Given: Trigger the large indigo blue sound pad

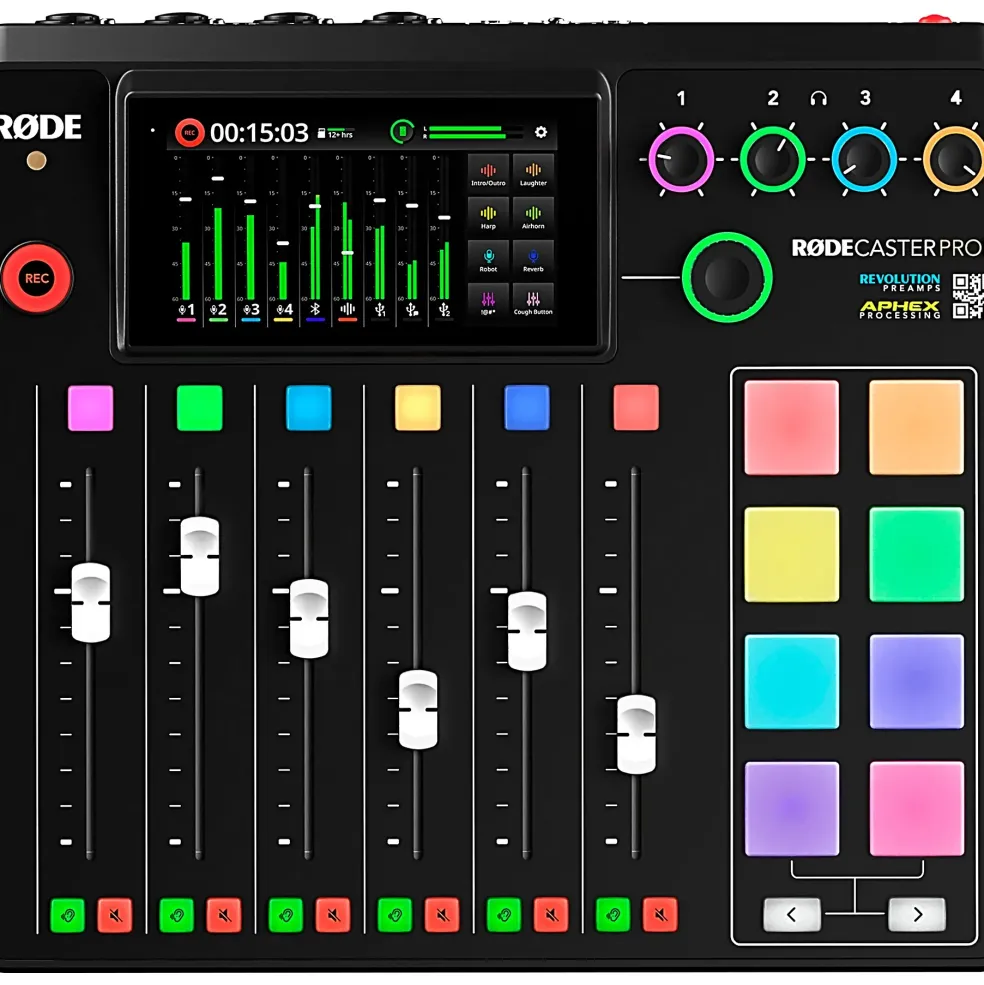Looking at the screenshot, I should point(916,682).
